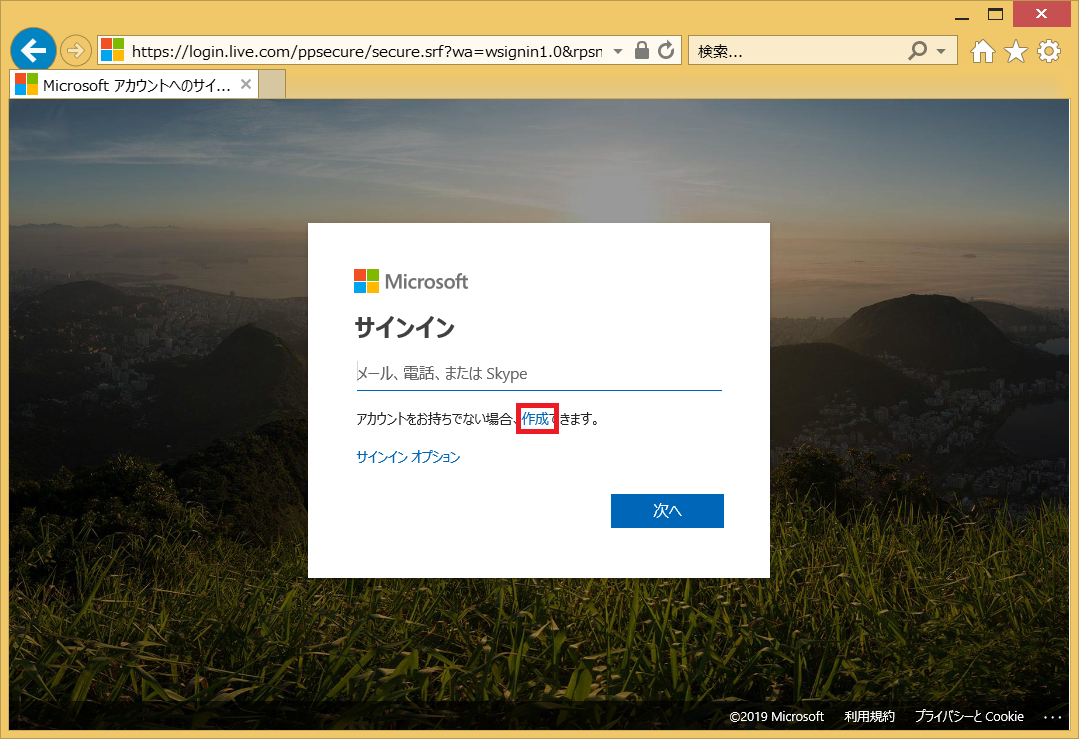This screenshot has height=739, width=1079.
Task: Click the security lock icon in address bar
Action: tap(641, 50)
